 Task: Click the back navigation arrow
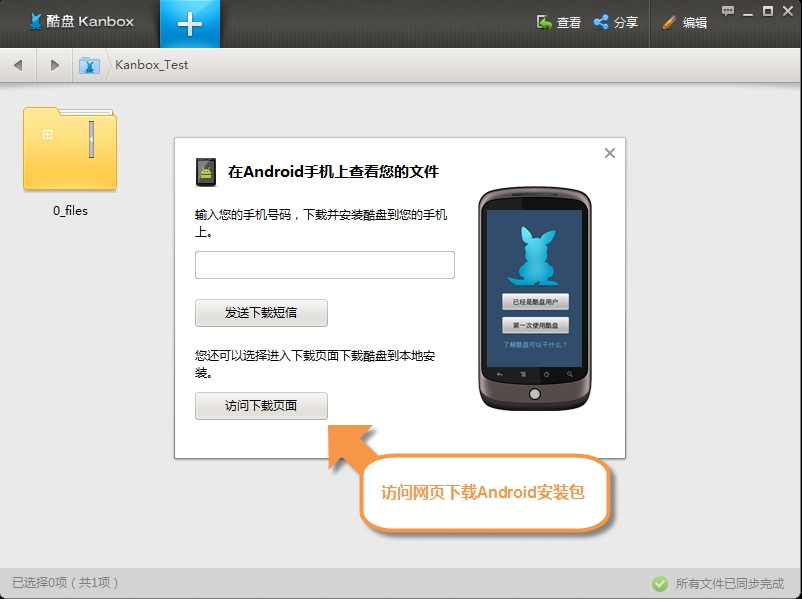click(x=17, y=64)
